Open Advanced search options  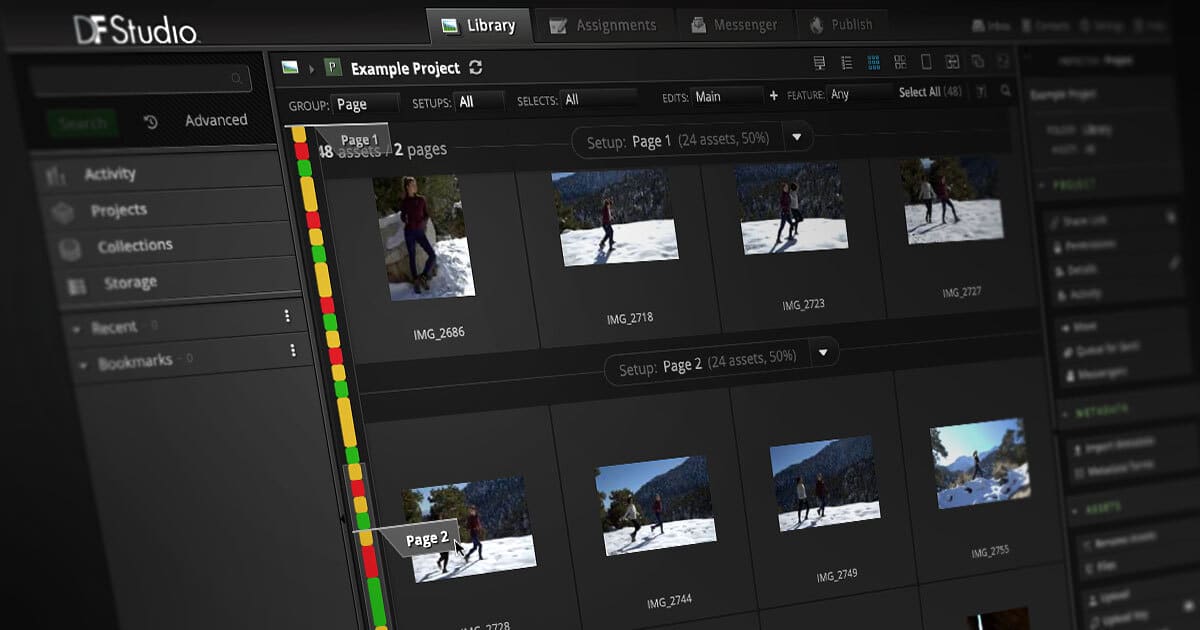[x=216, y=120]
